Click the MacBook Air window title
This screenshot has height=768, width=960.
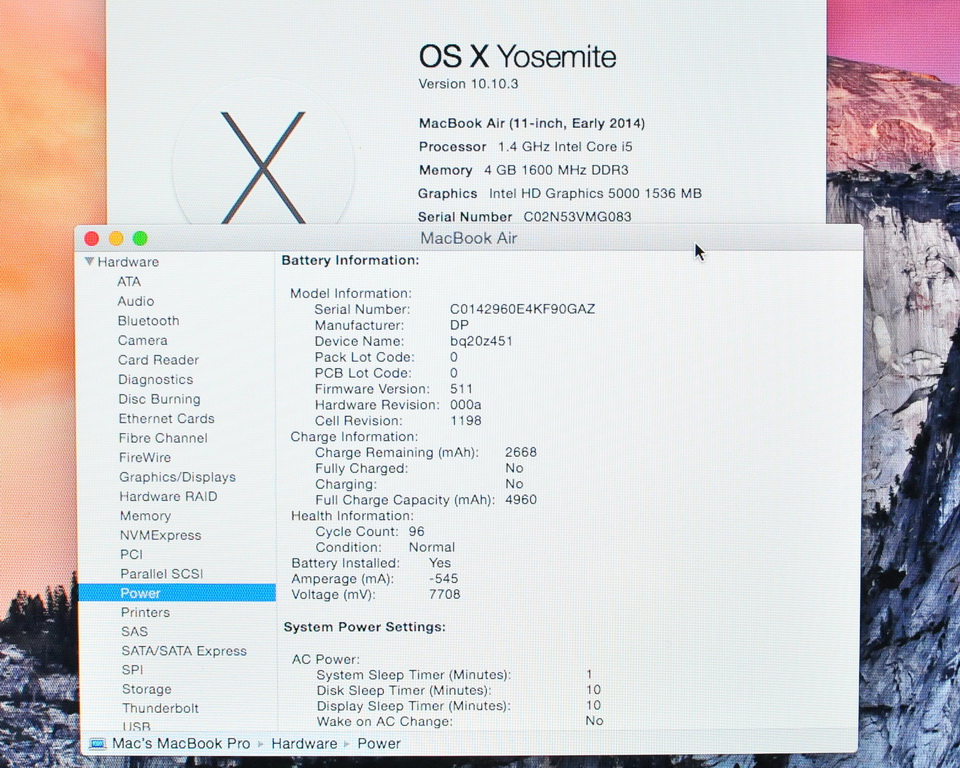(x=469, y=238)
